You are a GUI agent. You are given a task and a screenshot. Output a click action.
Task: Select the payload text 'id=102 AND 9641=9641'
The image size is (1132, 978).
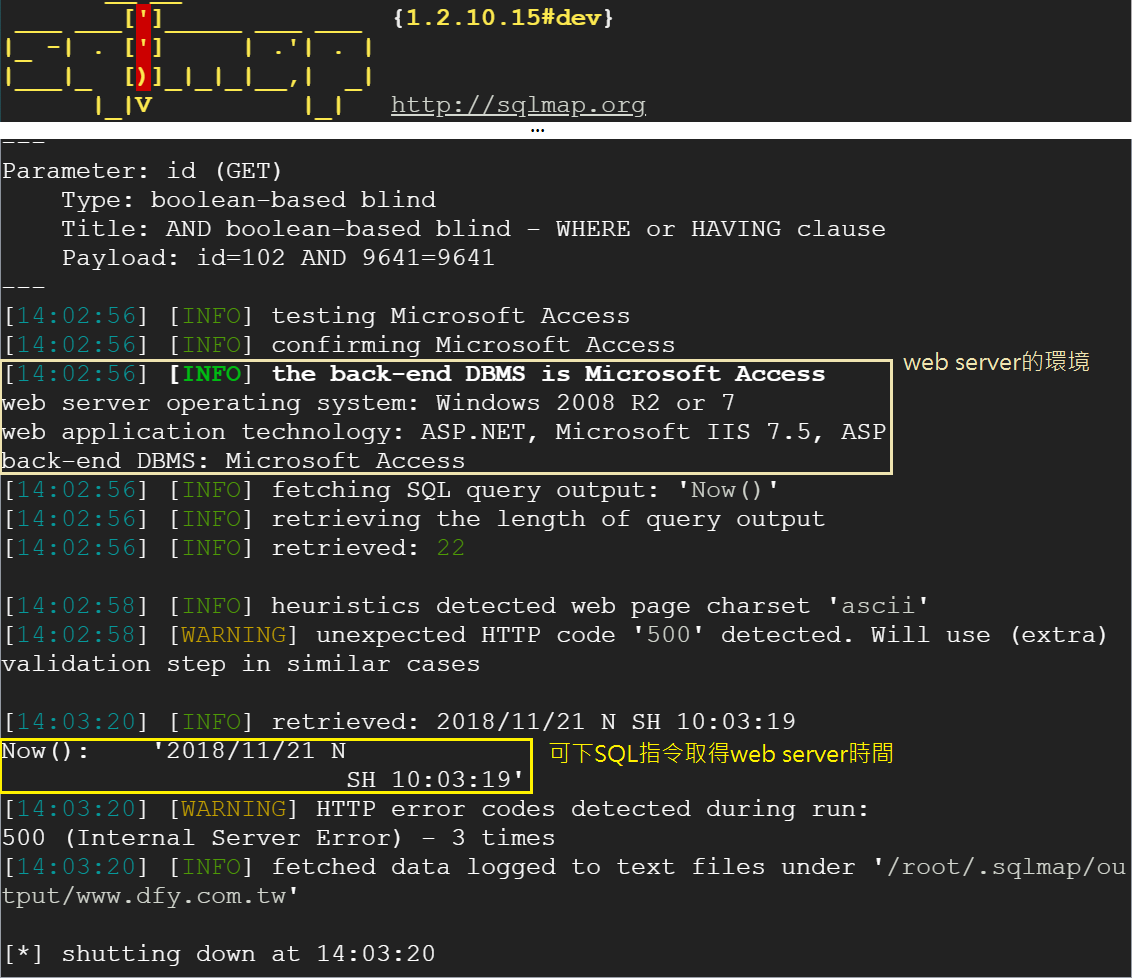(x=346, y=258)
